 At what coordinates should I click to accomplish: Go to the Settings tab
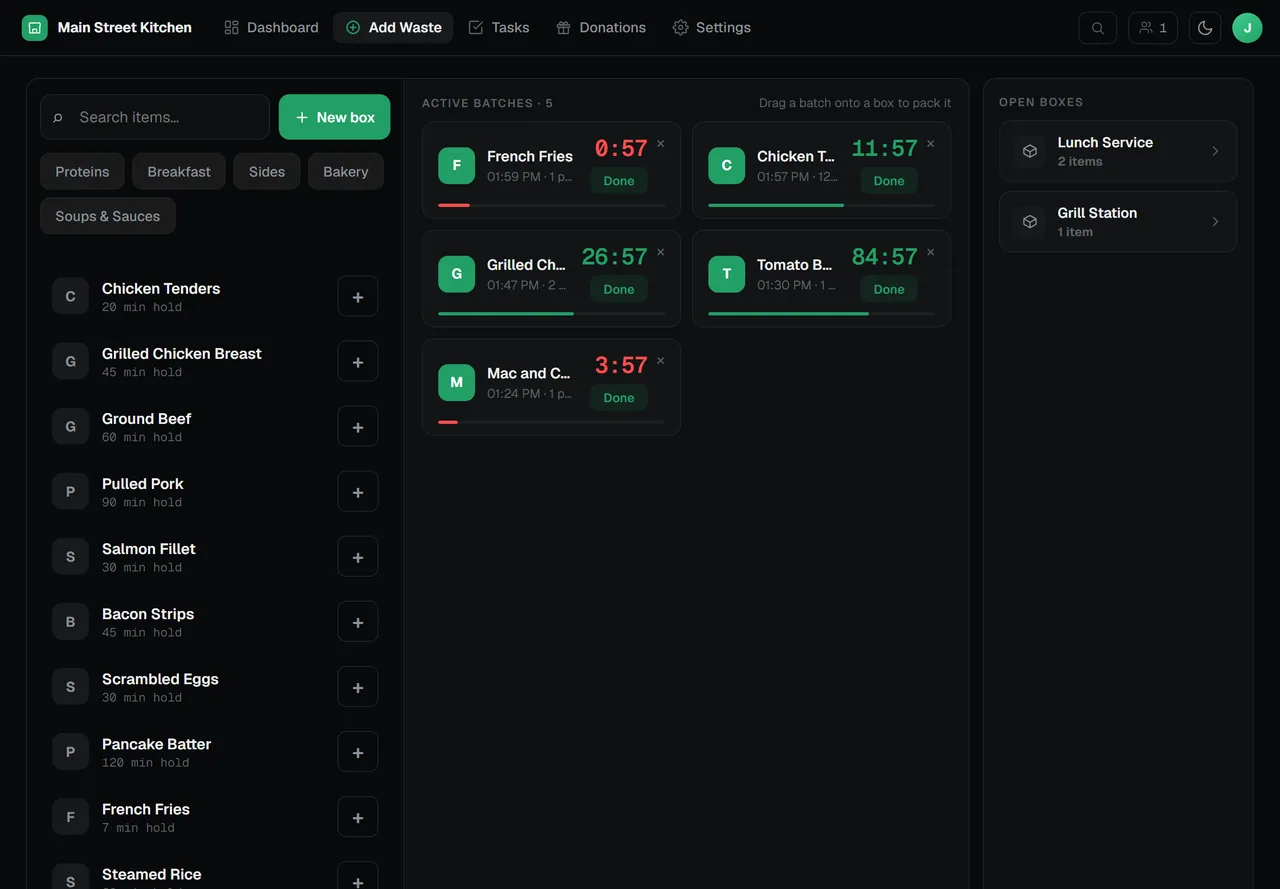(x=712, y=28)
